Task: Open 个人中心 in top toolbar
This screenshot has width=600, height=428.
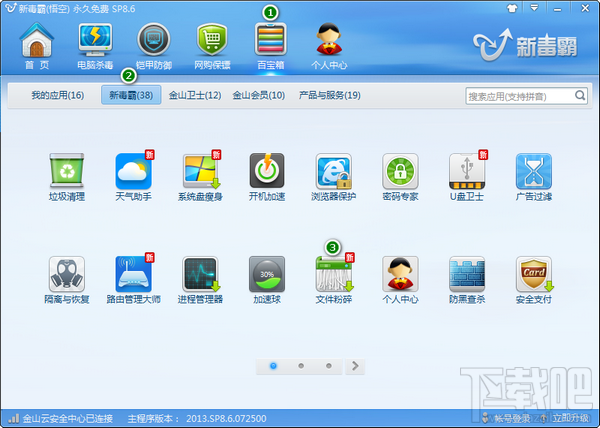Action: pos(329,46)
